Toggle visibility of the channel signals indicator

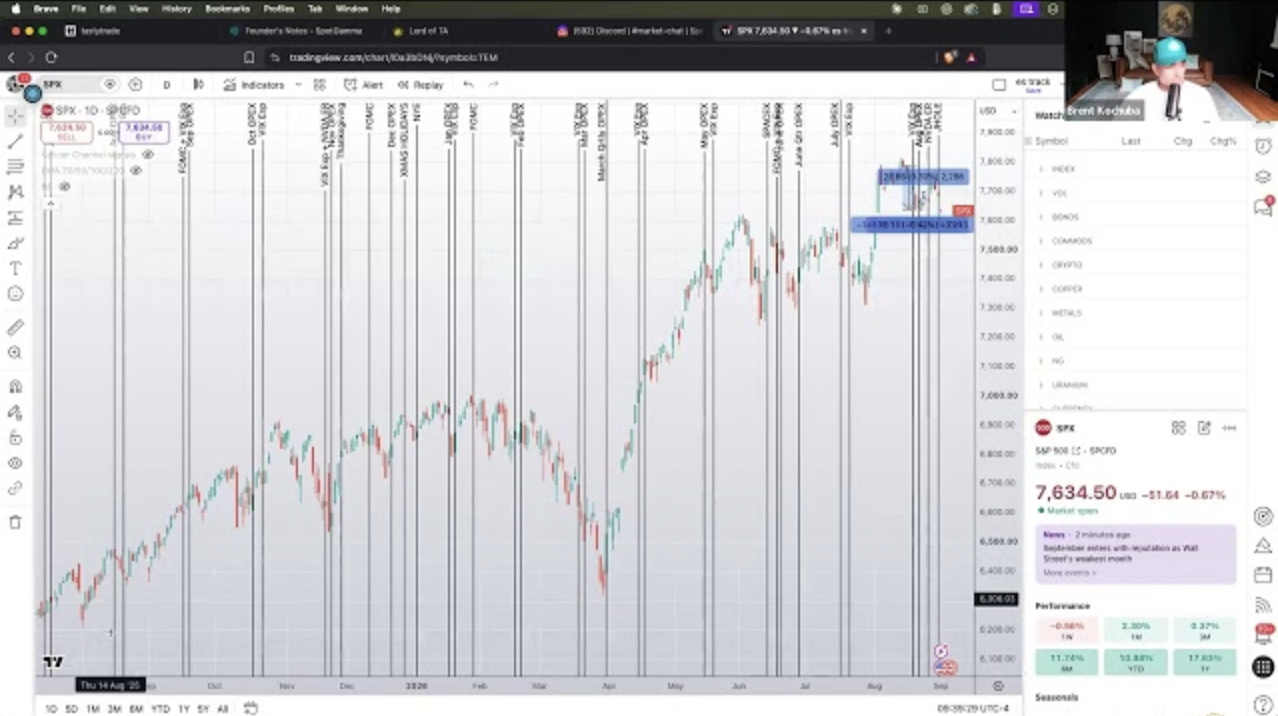click(148, 155)
